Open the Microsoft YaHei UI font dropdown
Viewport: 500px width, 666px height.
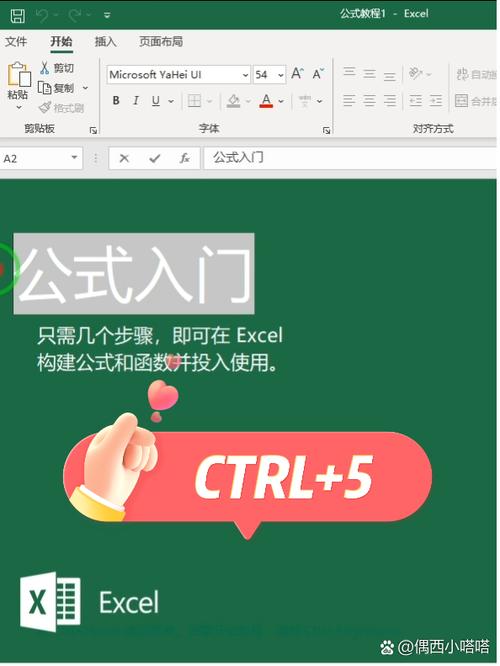pos(245,75)
